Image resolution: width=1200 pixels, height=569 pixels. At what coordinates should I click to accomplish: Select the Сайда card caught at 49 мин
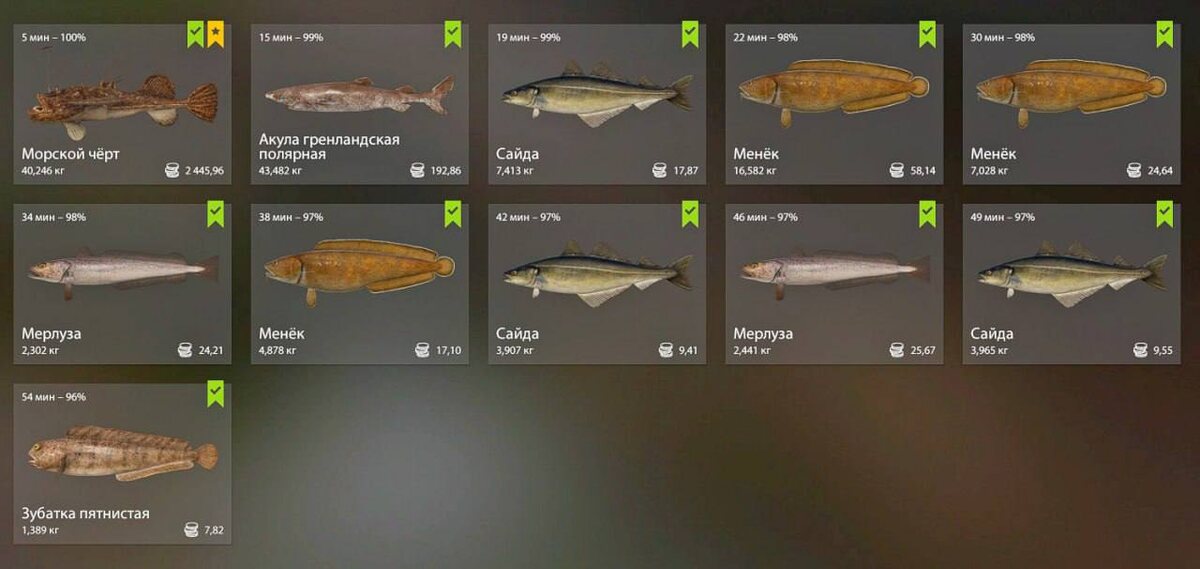pos(1071,283)
